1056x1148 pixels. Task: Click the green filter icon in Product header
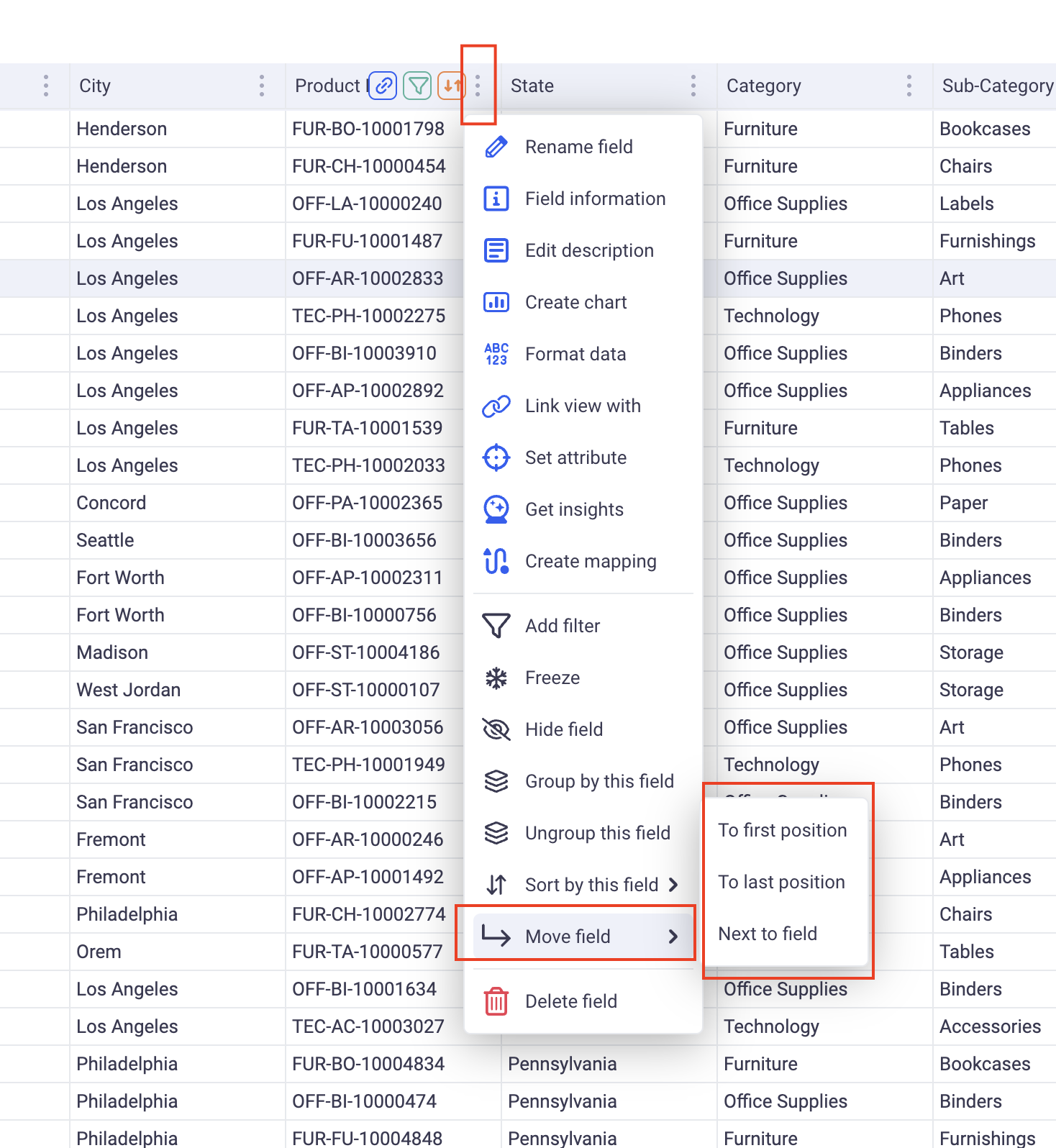417,86
